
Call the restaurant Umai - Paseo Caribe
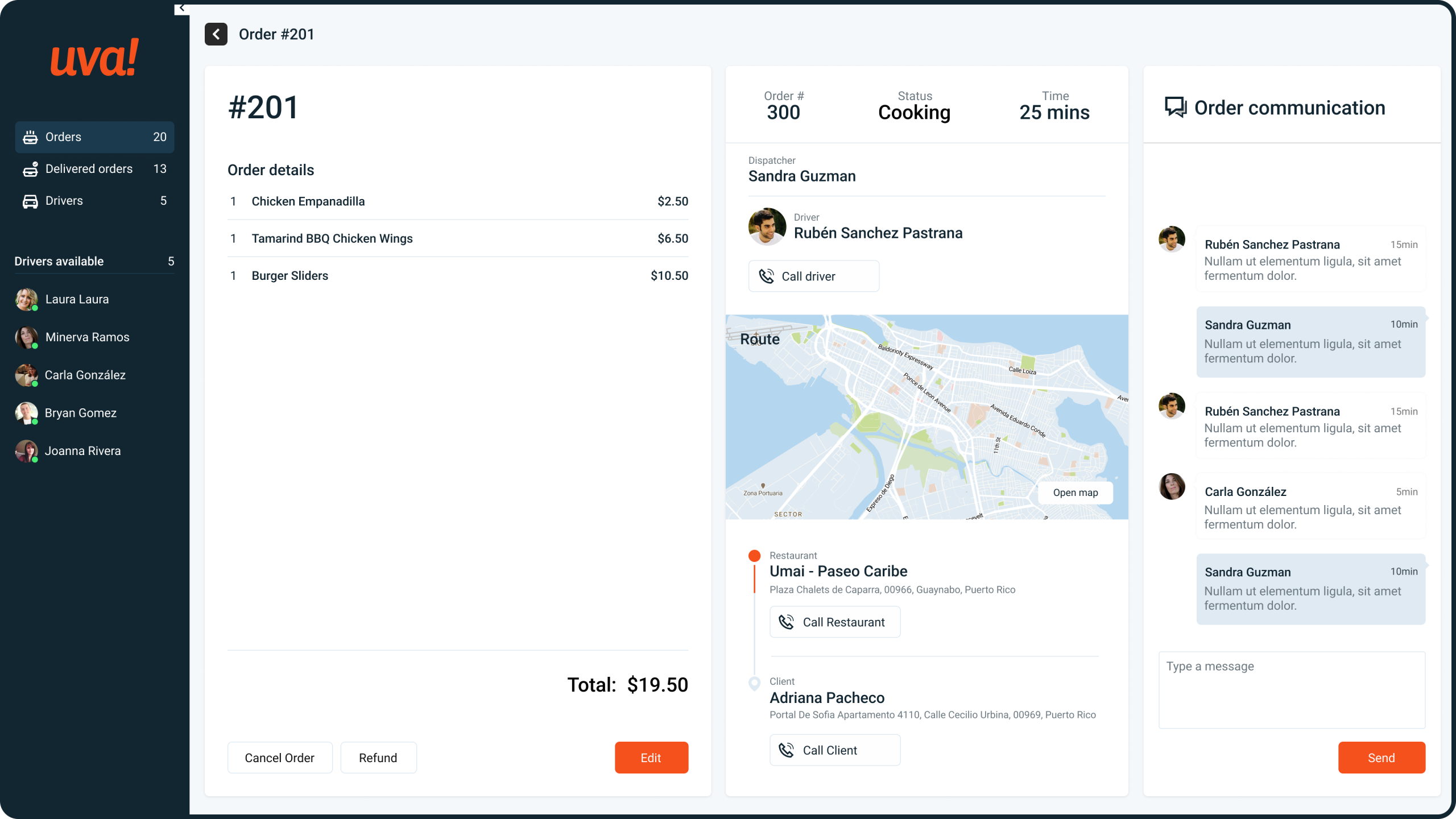[x=834, y=622]
